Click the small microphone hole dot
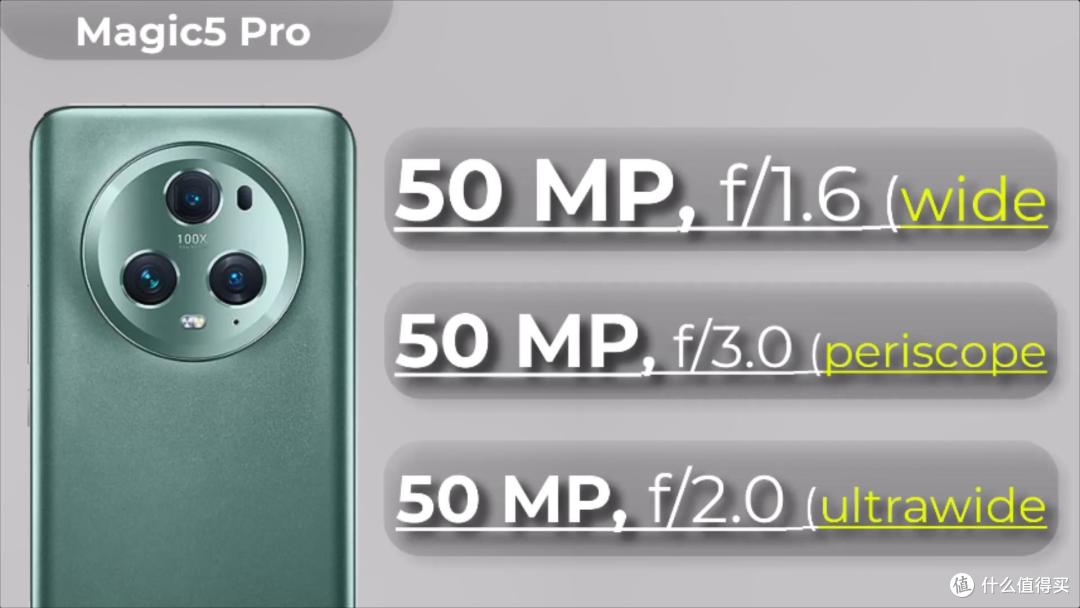The width and height of the screenshot is (1080, 608). coord(236,322)
